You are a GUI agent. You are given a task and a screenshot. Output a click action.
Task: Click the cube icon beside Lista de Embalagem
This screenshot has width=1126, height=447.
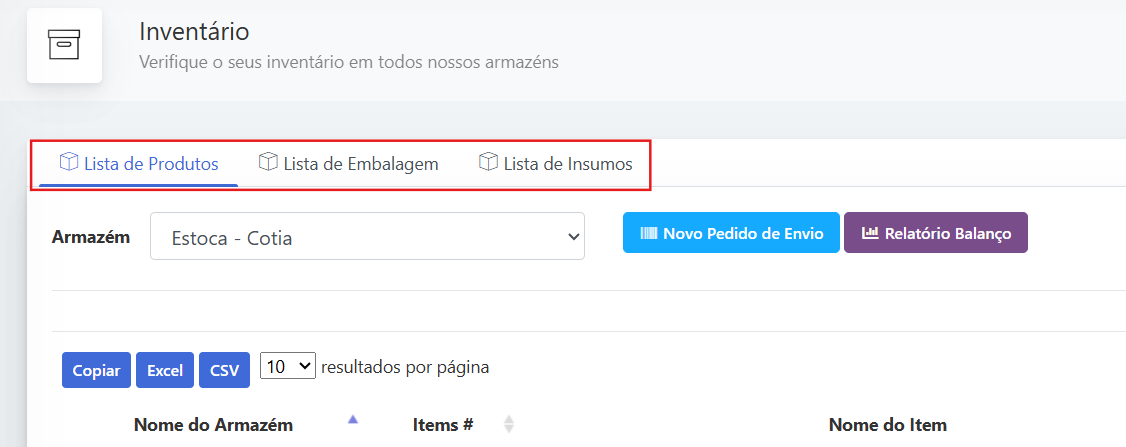[268, 162]
